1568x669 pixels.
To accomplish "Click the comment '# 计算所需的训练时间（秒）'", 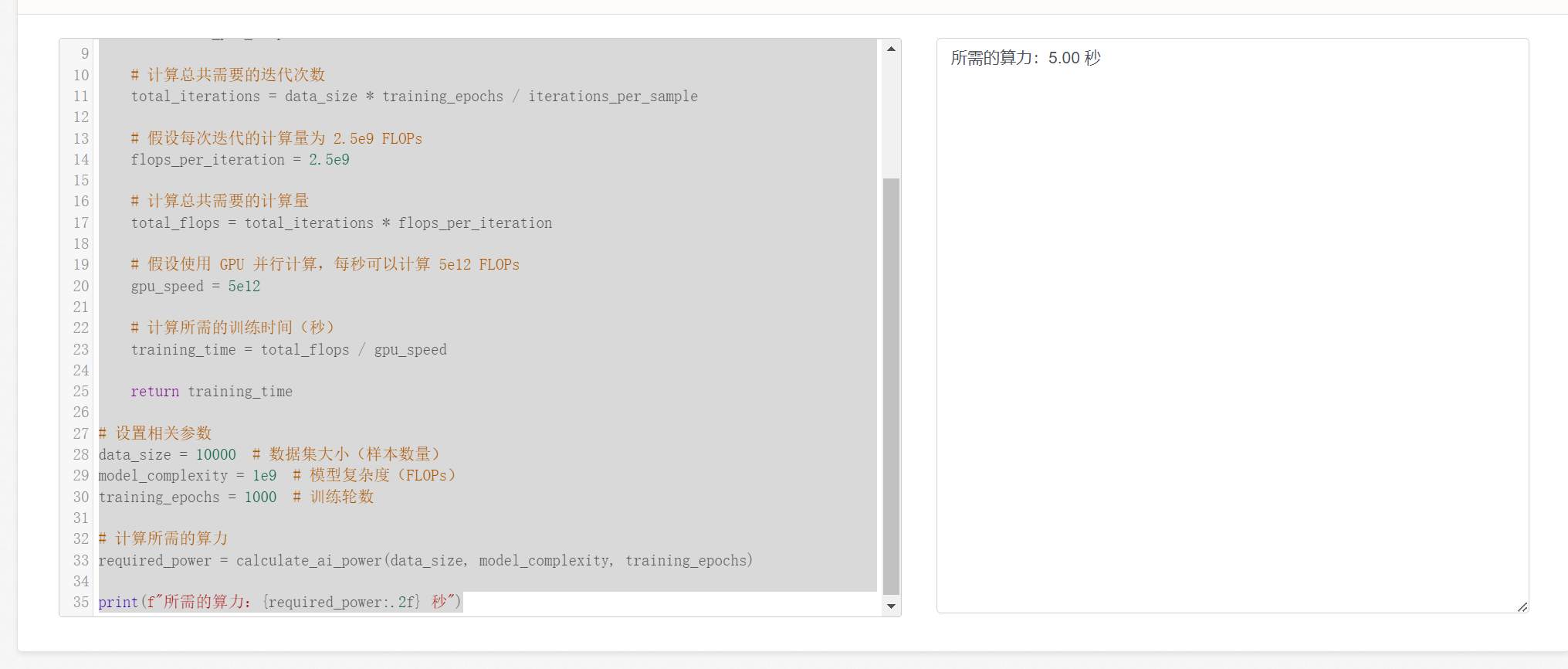I will click(232, 328).
